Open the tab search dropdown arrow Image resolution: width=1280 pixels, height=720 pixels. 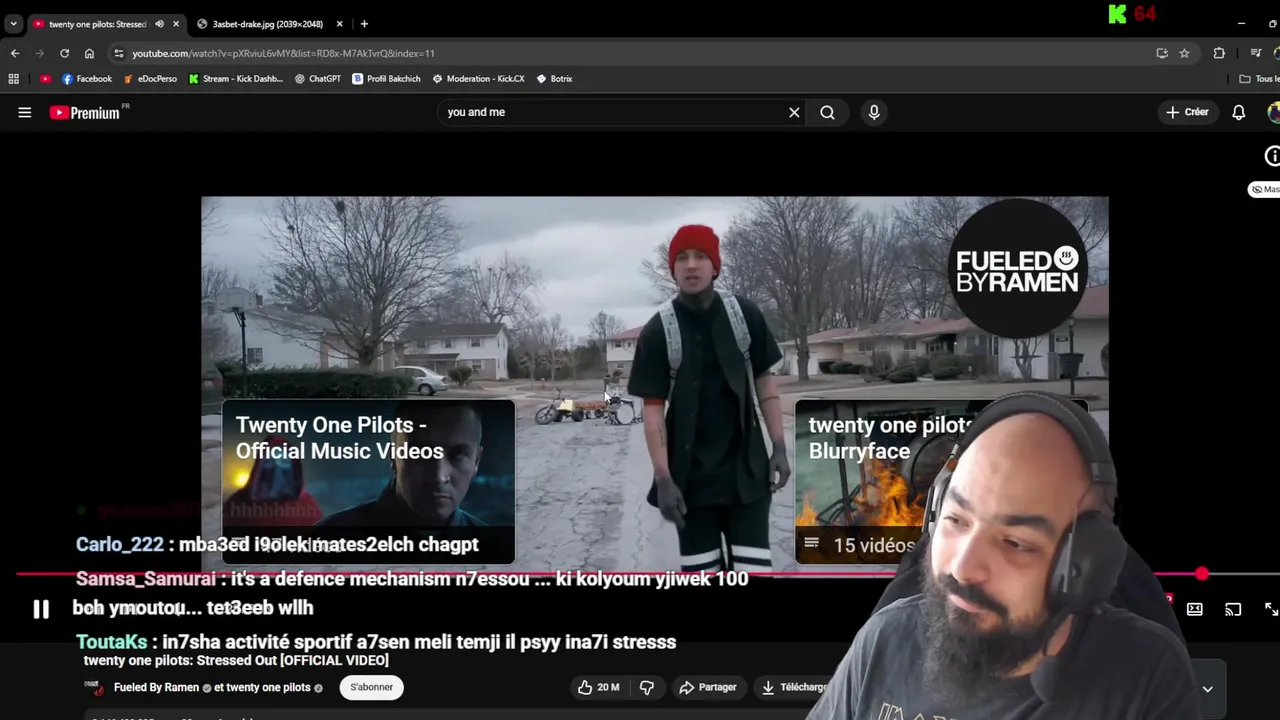[13, 24]
